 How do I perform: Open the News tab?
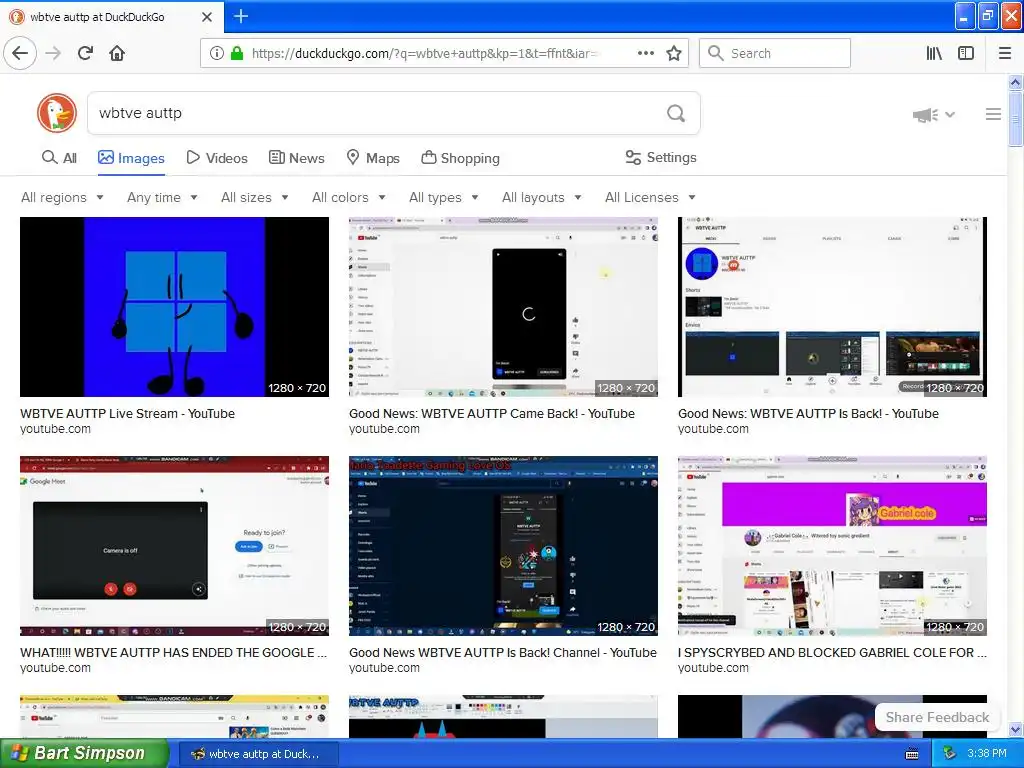(296, 158)
